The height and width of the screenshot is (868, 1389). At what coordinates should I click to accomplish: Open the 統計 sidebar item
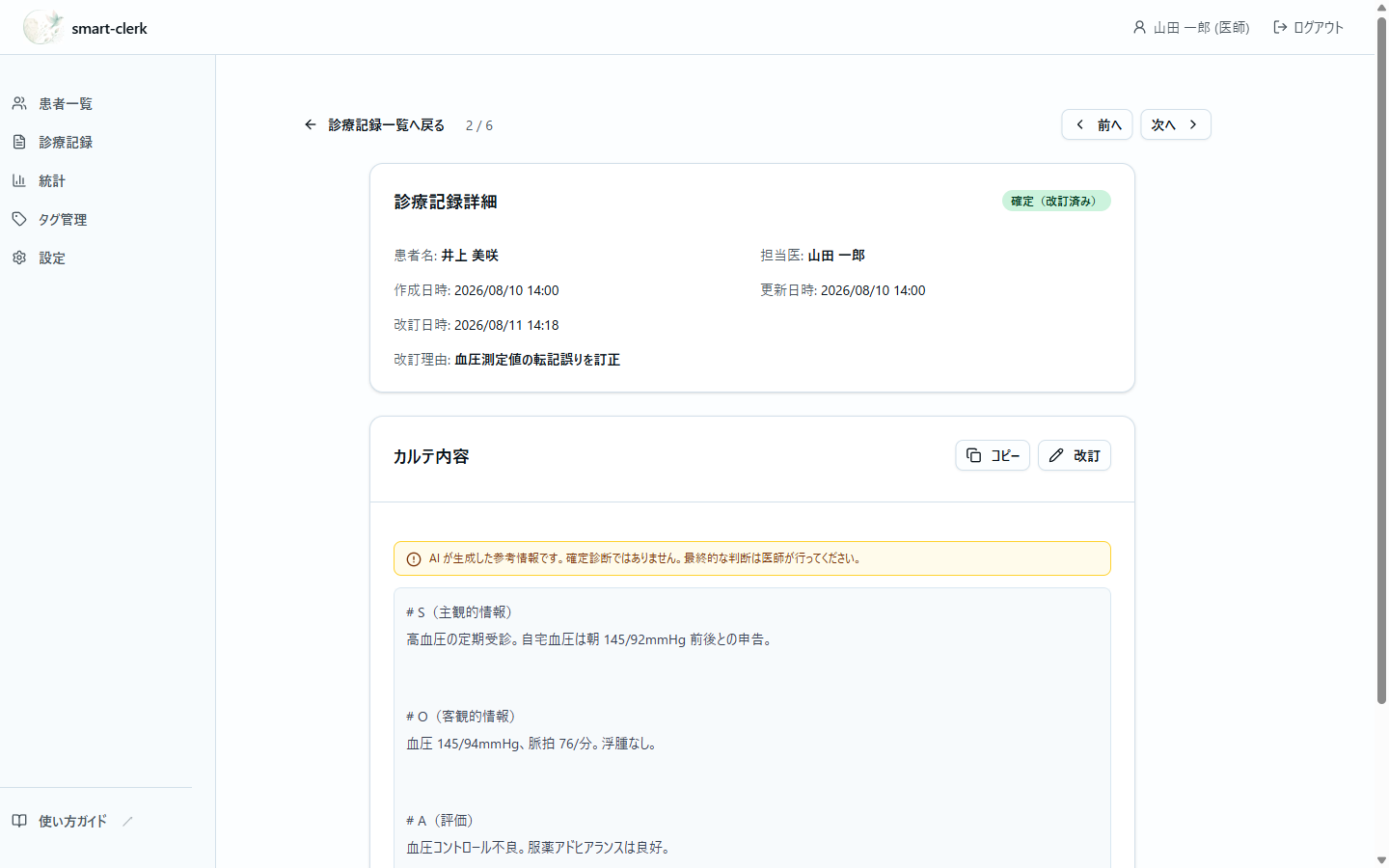(x=52, y=180)
